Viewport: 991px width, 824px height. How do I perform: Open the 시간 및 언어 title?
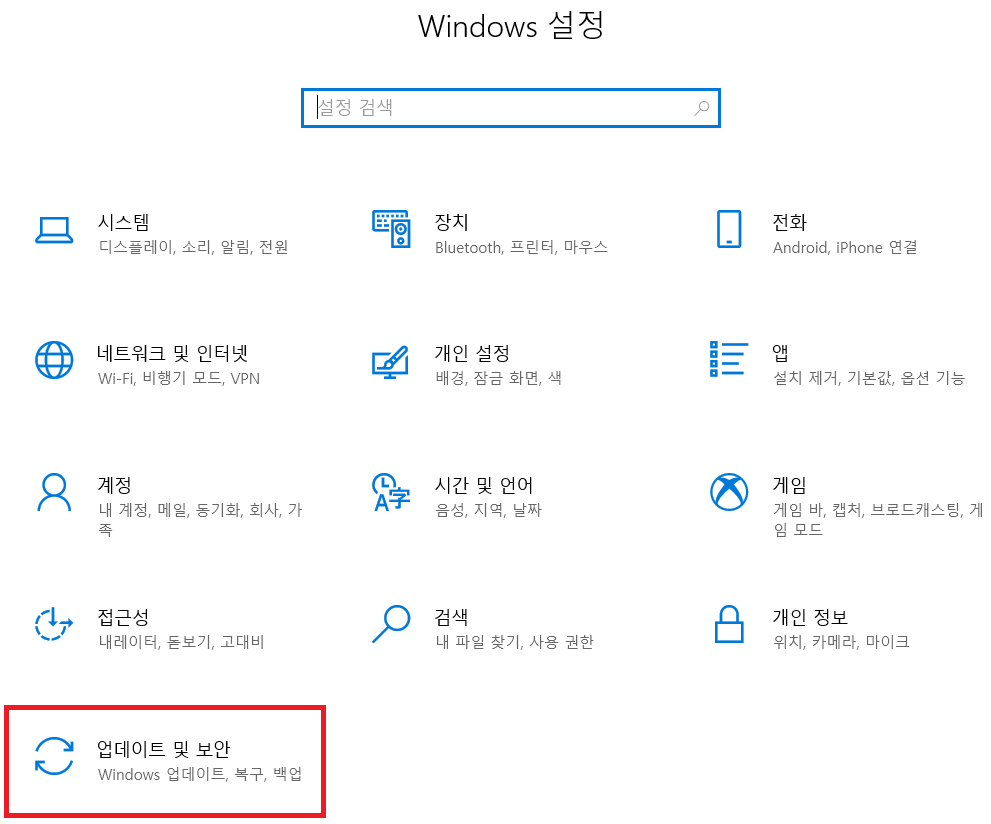[x=484, y=485]
